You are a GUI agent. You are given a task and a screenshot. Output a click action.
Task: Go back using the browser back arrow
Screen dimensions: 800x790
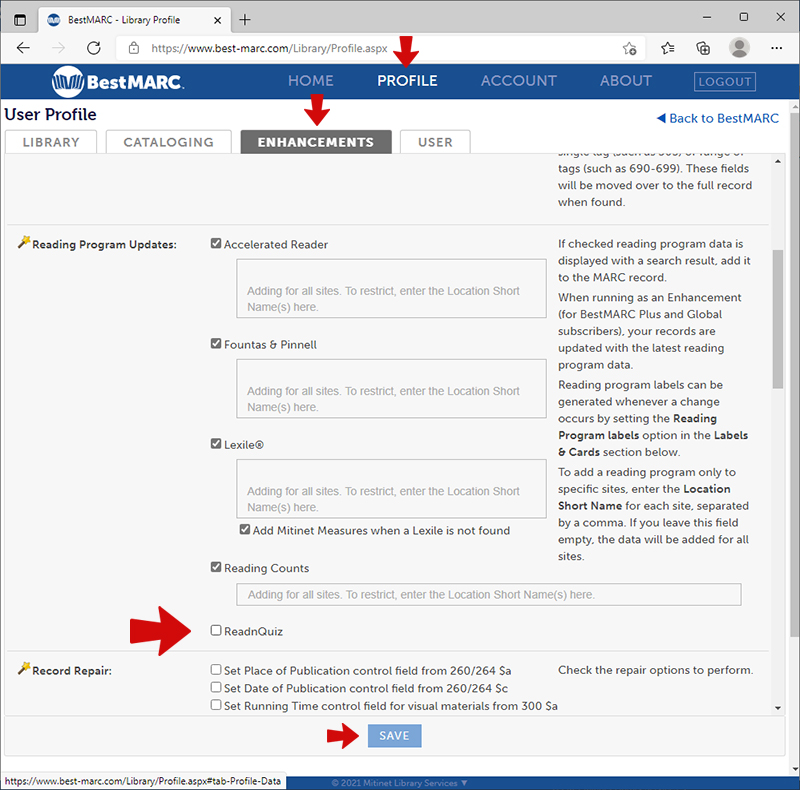pos(23,48)
